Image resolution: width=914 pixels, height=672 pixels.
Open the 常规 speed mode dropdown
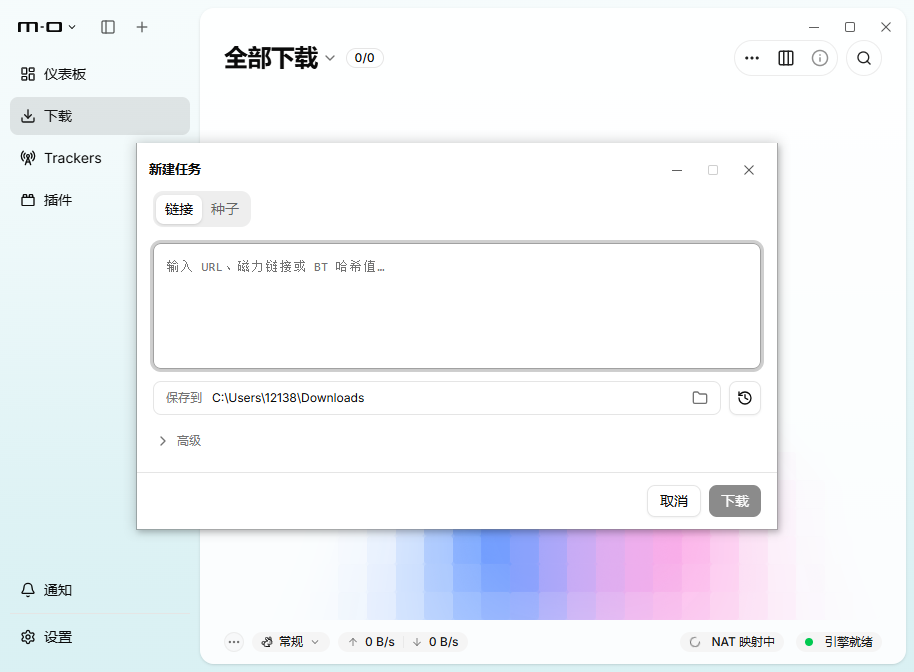click(x=291, y=642)
